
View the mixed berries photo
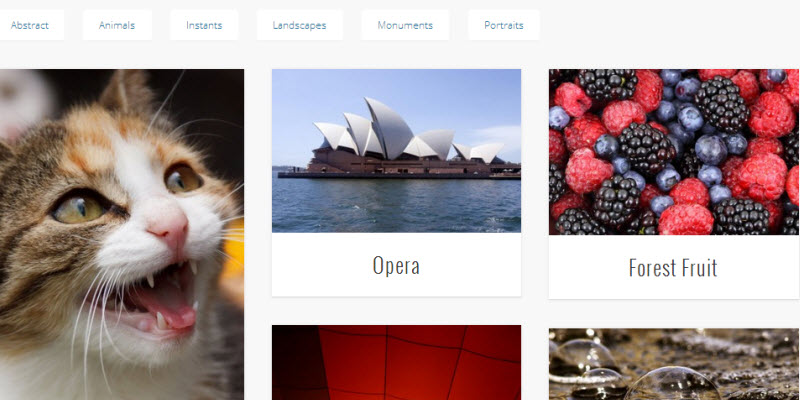pyautogui.click(x=674, y=152)
